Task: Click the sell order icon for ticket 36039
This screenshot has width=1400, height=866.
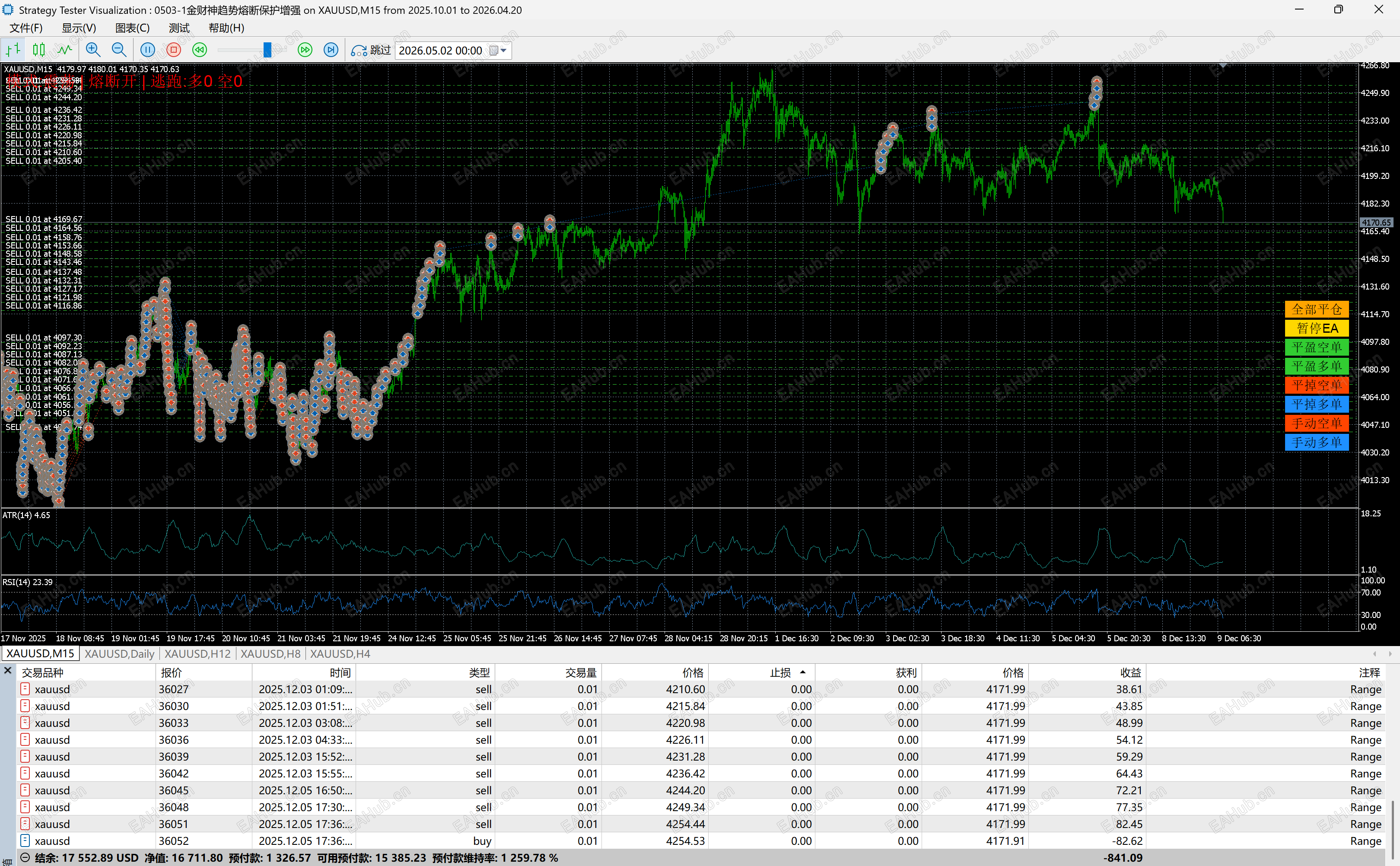Action: point(25,757)
